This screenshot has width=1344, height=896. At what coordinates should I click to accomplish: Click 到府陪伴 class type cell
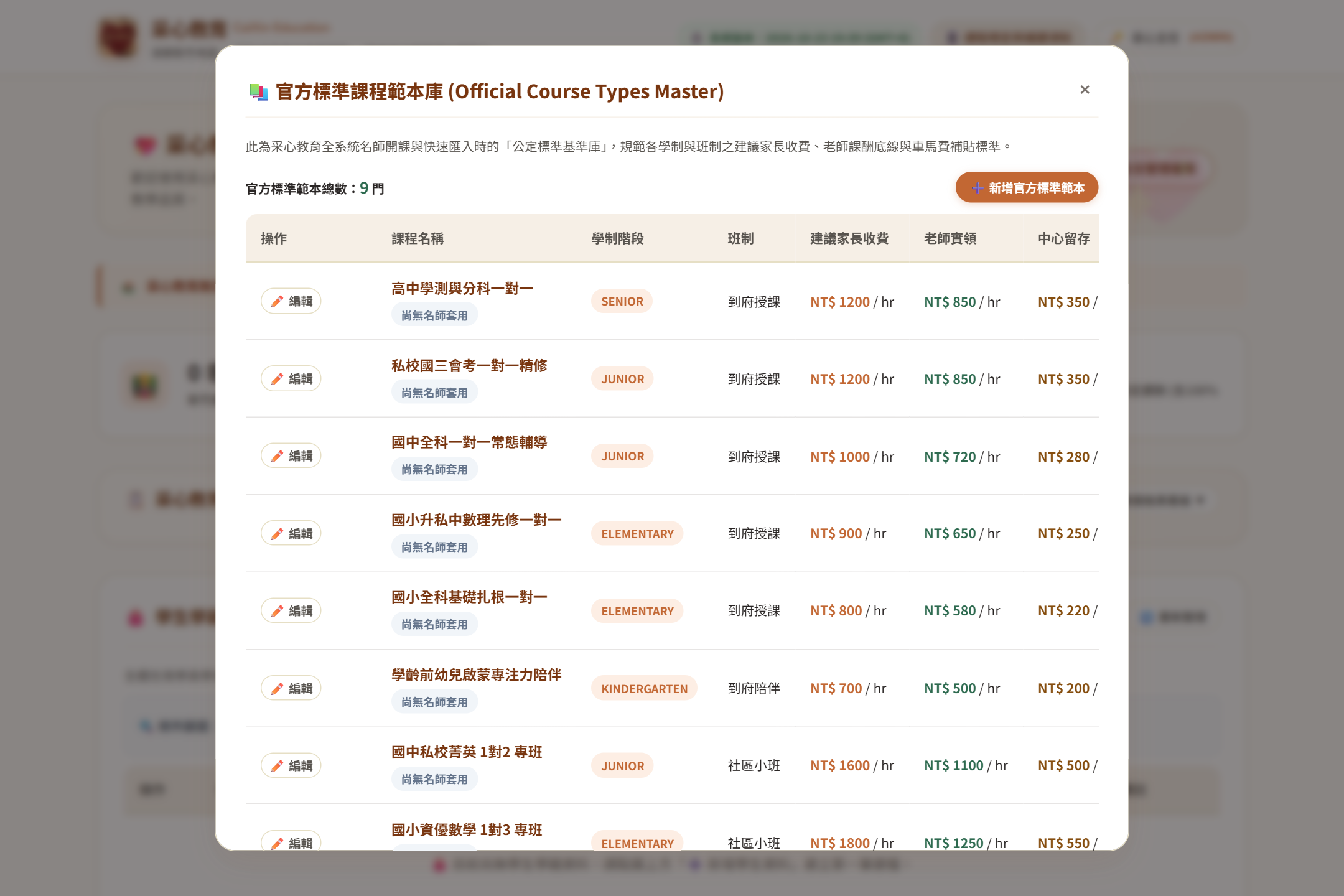[754, 688]
